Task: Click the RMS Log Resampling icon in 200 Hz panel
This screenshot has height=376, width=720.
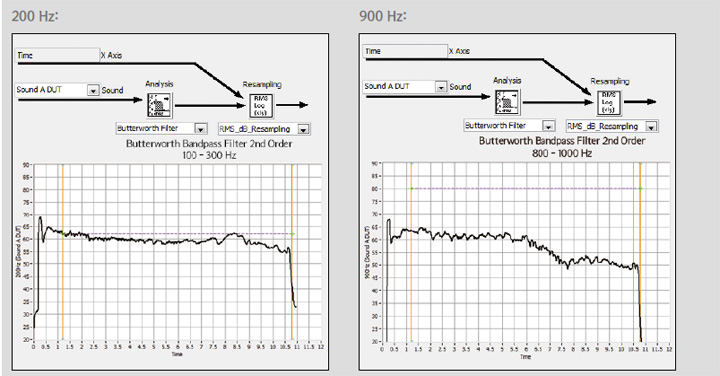Action: [261, 106]
